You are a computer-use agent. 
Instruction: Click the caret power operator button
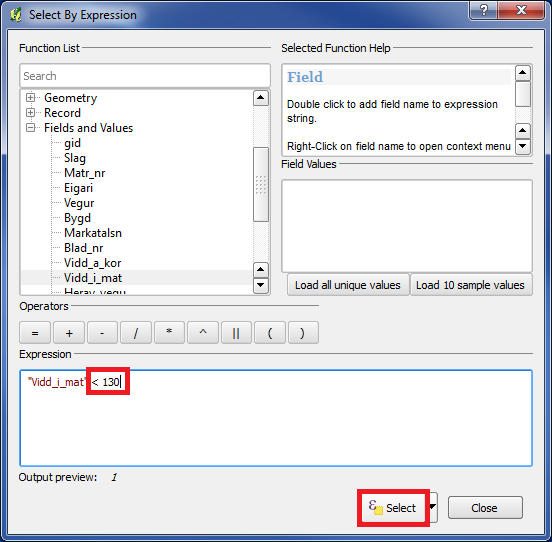[203, 332]
